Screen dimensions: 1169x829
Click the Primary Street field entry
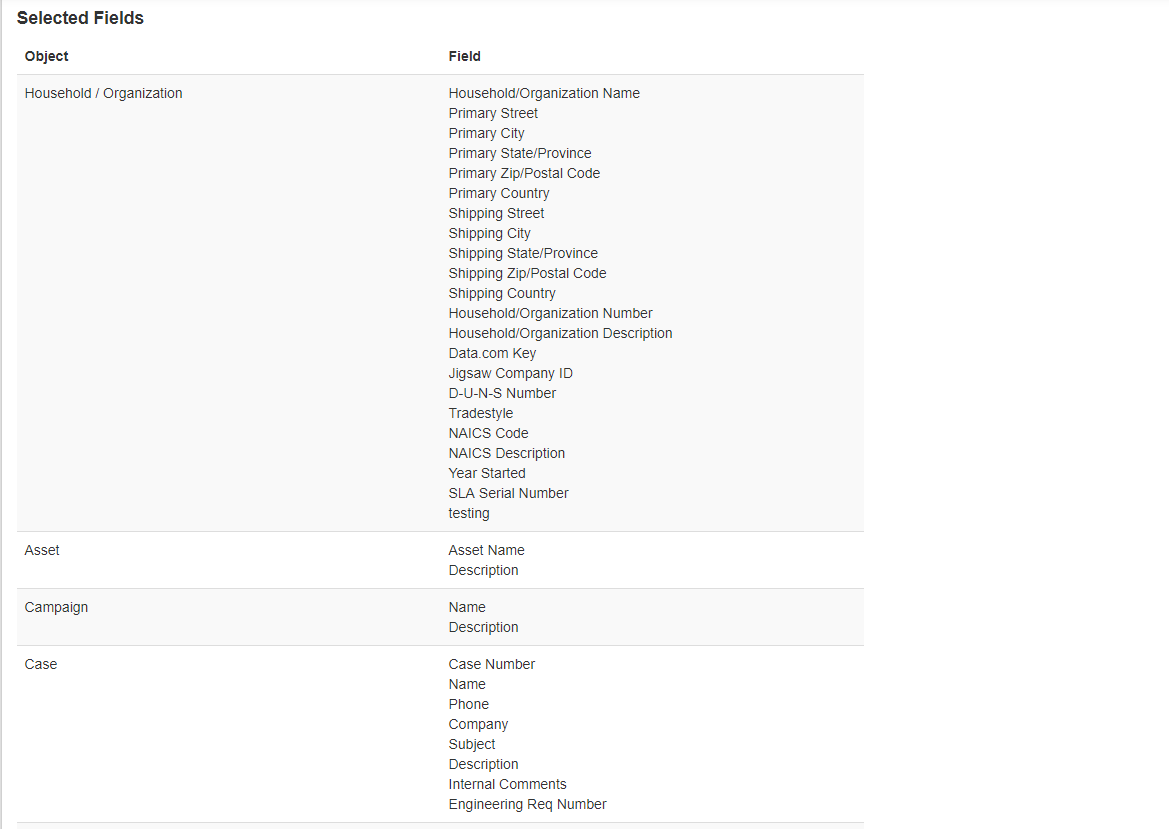(493, 113)
